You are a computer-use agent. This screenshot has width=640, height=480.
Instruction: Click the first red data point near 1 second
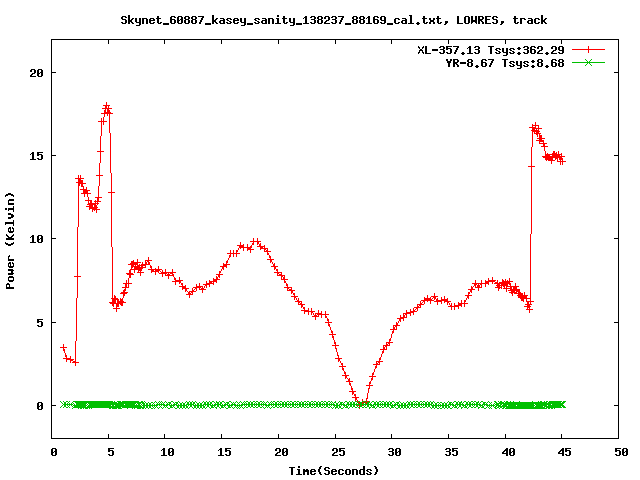(x=63, y=347)
